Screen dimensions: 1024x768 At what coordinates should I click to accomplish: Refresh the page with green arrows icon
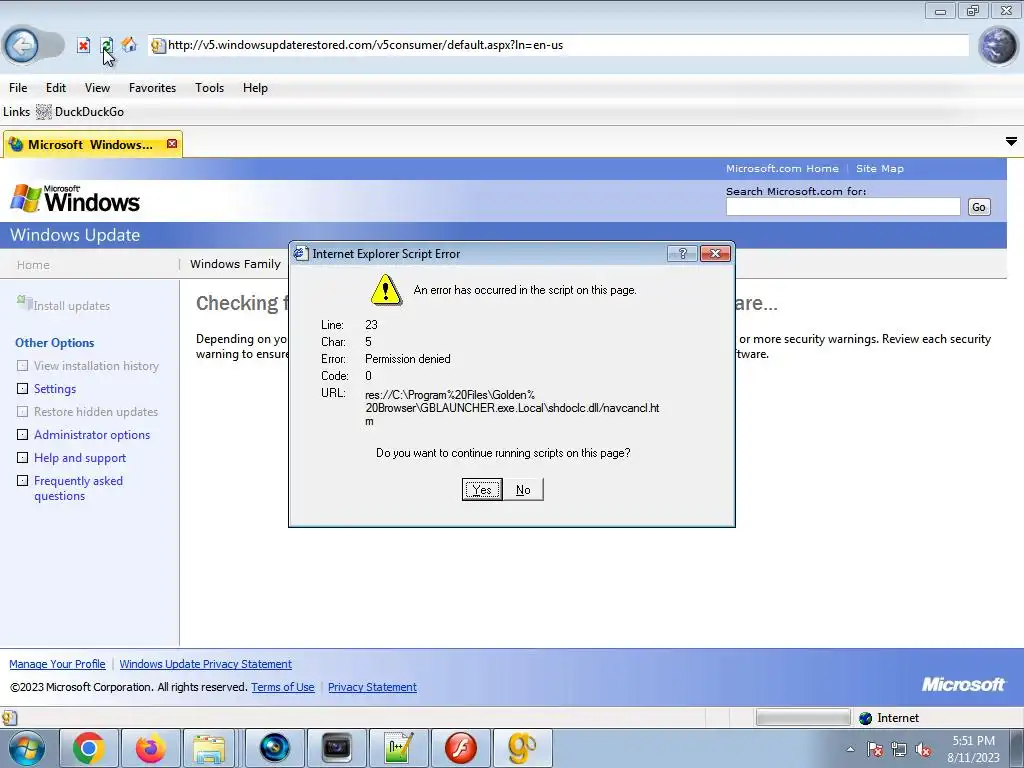106,45
